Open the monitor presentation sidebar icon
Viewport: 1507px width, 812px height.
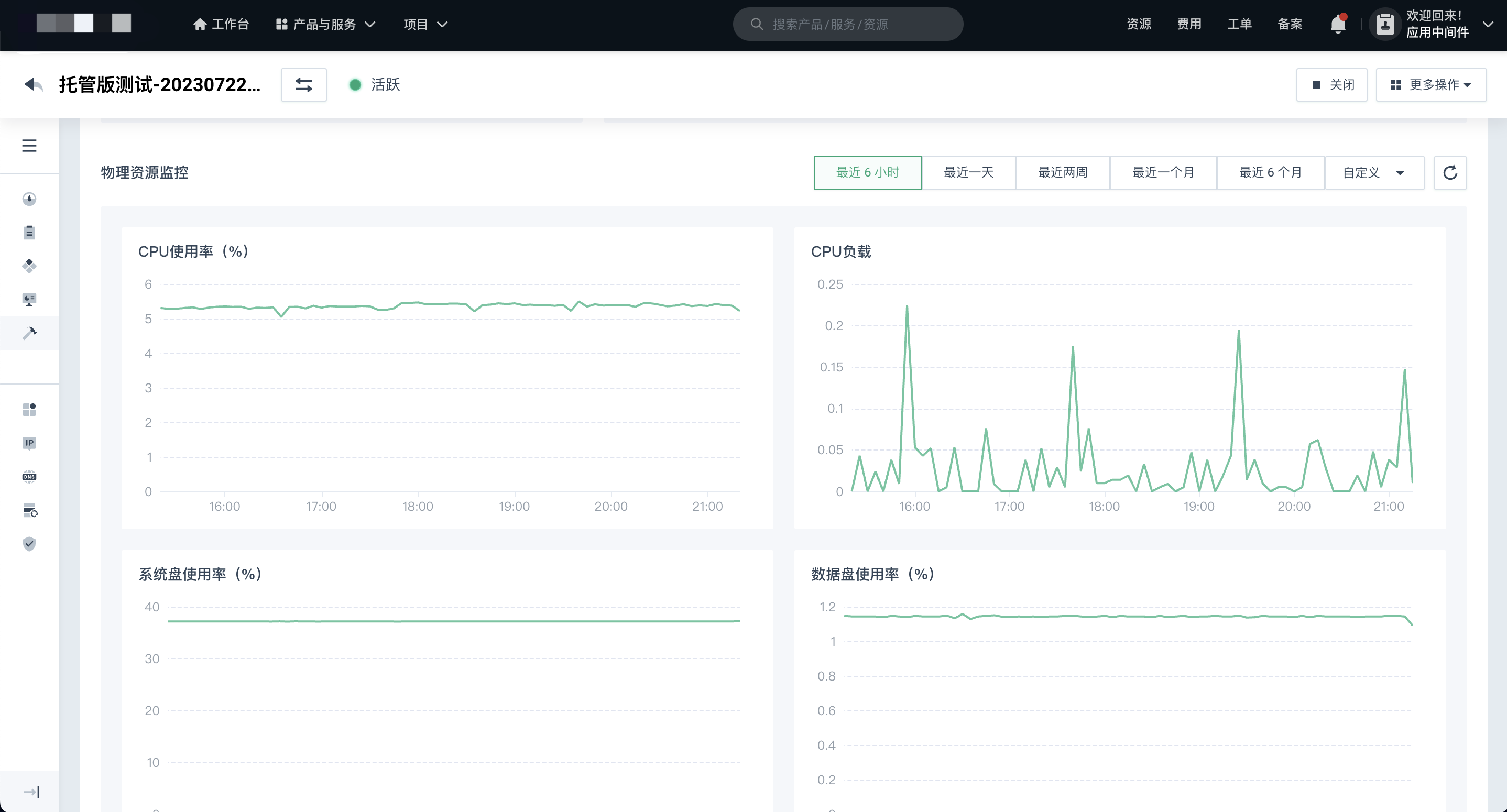(29, 300)
